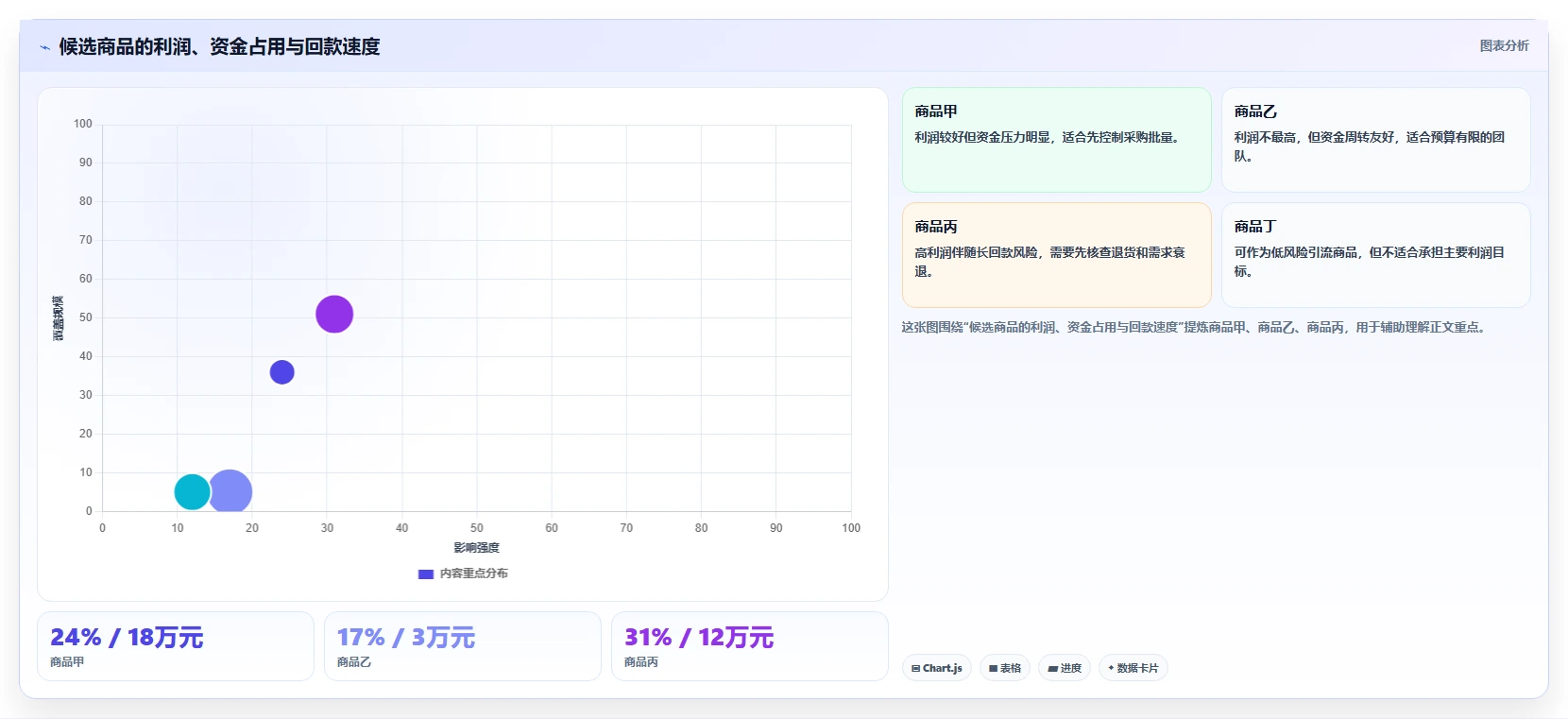Viewport: 1568px width, 719px height.
Task: Toggle the 内容重点分布 legend color box
Action: point(426,573)
